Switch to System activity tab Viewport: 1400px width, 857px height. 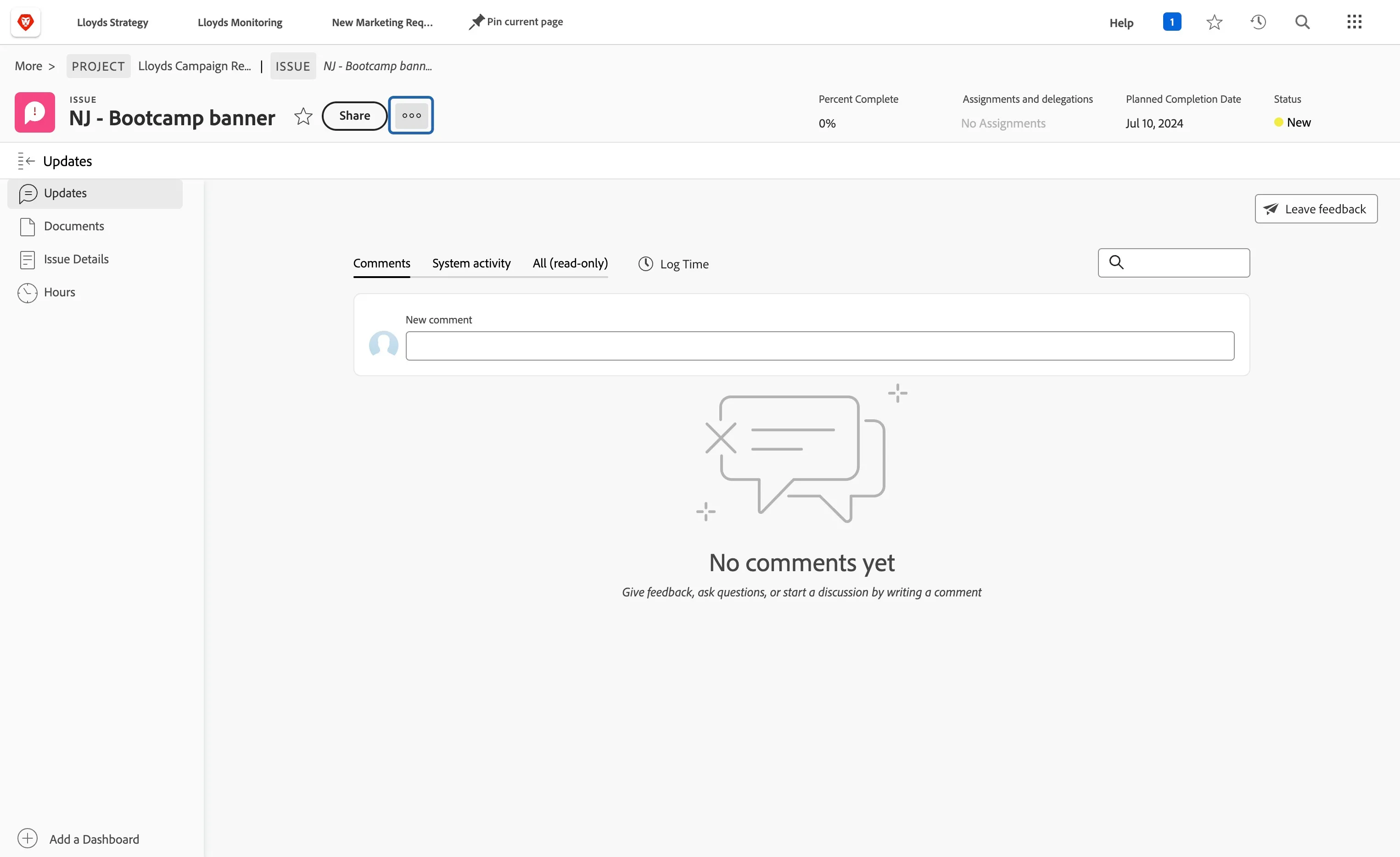pyautogui.click(x=471, y=263)
